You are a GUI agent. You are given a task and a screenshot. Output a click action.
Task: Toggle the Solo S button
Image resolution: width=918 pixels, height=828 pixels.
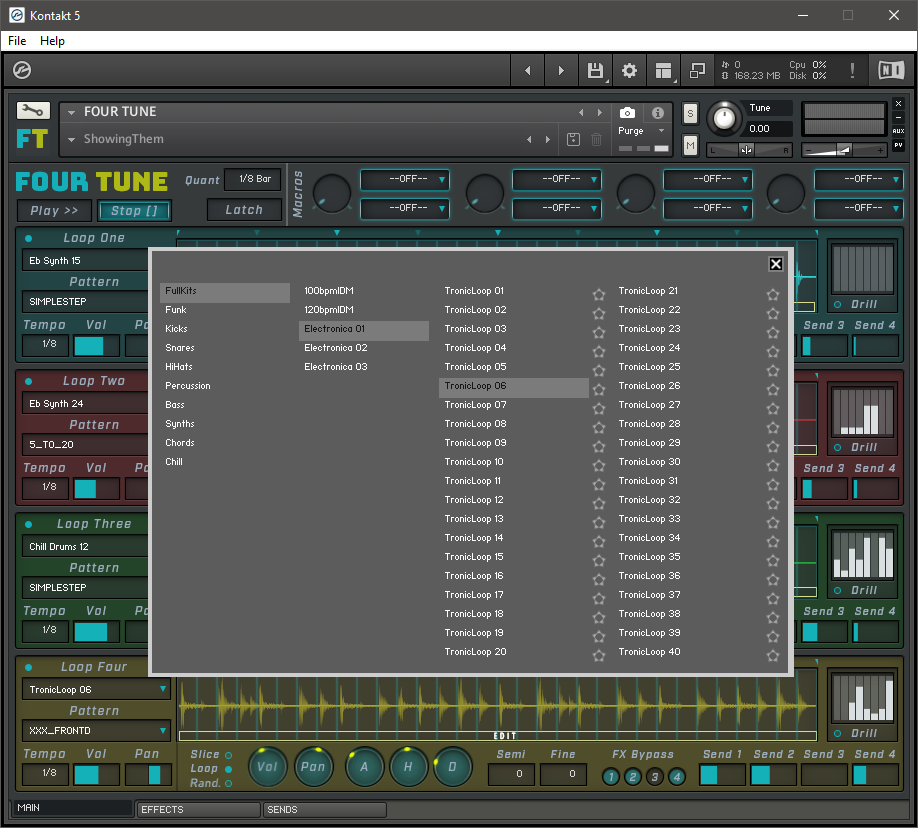tap(690, 114)
